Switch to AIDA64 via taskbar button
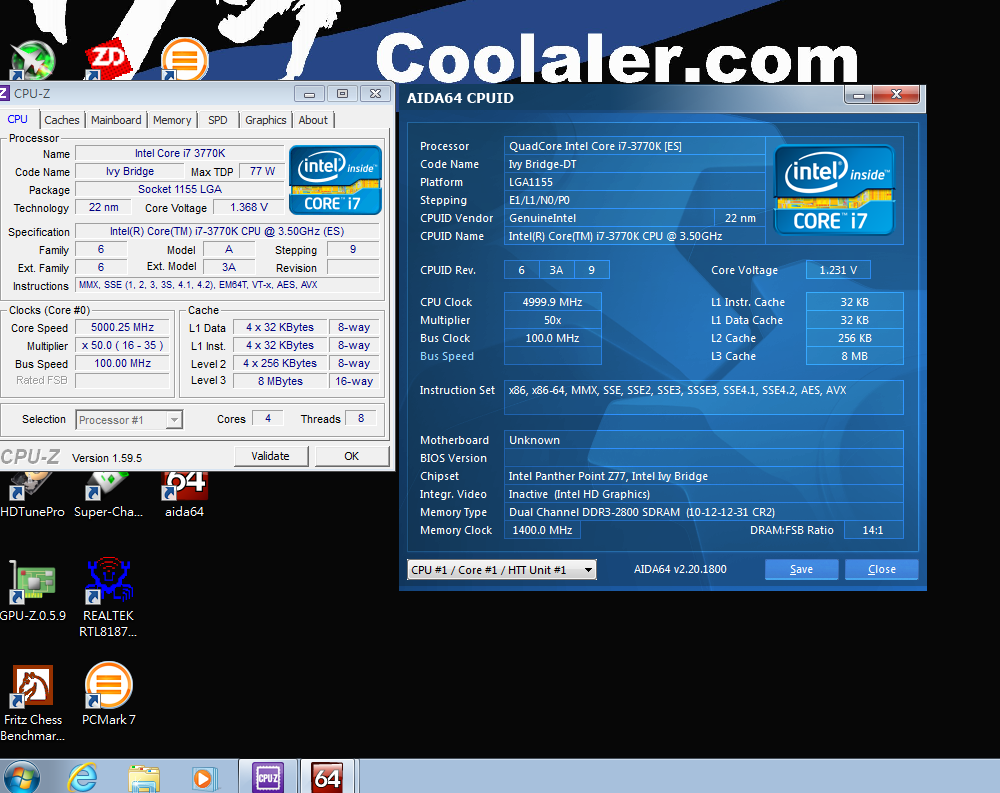The height and width of the screenshot is (793, 1000). (327, 776)
